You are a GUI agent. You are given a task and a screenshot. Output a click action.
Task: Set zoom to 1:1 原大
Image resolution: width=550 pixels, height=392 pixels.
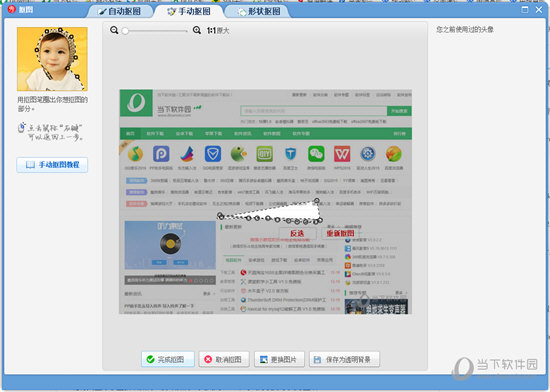coord(218,31)
